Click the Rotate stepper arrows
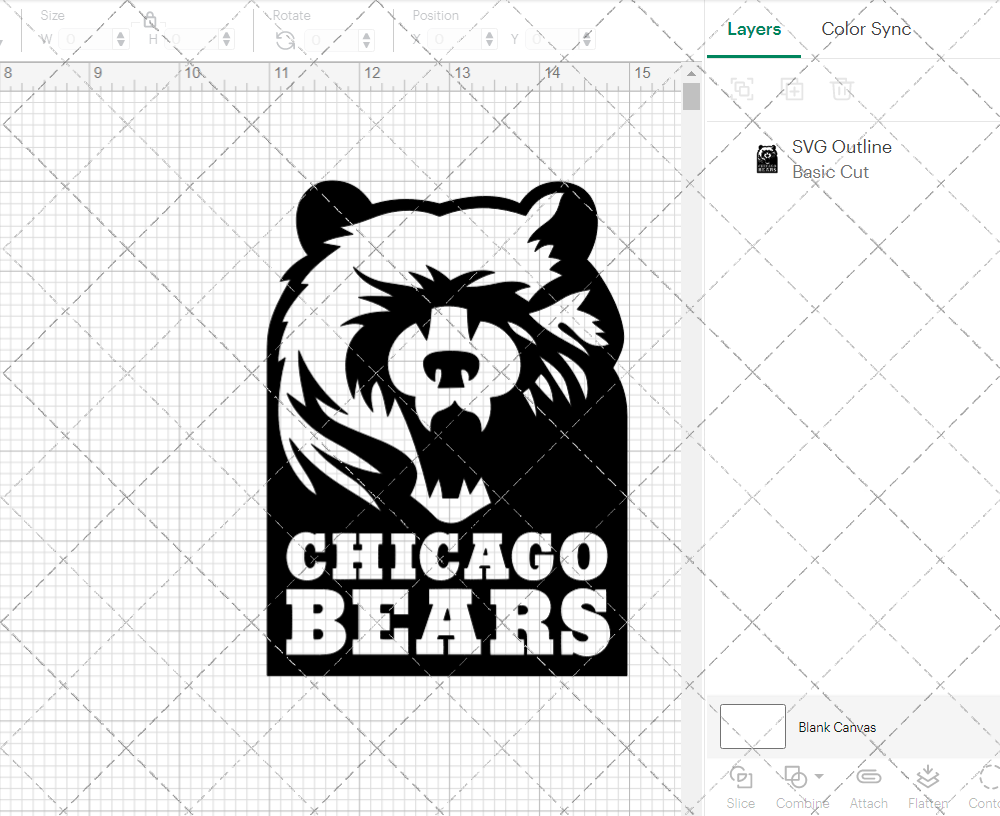The image size is (1000, 816). 367,40
